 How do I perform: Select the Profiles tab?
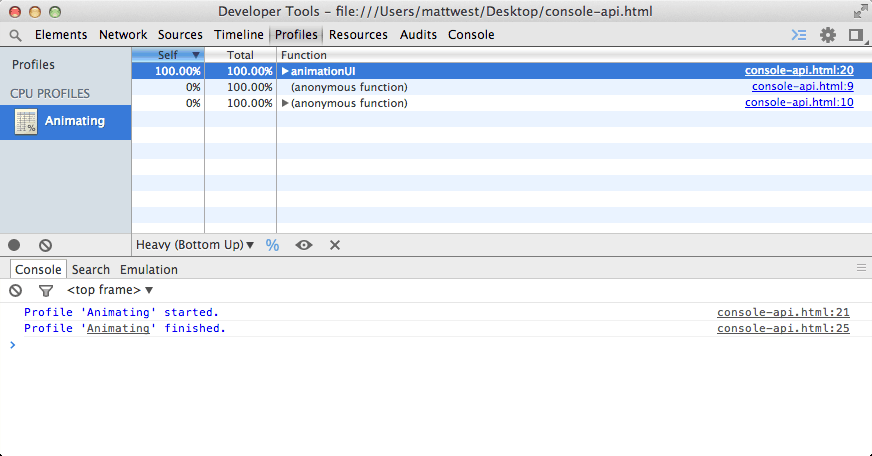pos(296,35)
